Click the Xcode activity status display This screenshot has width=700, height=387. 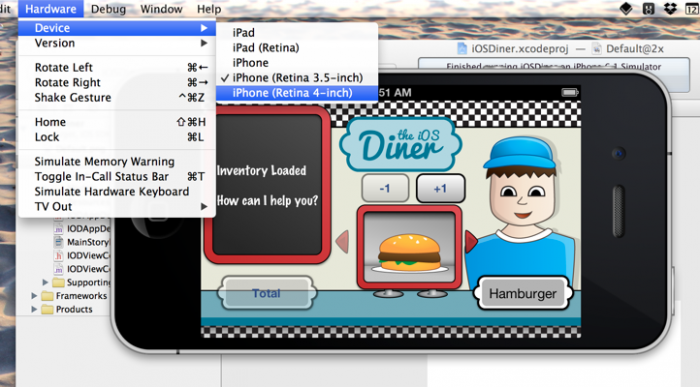pyautogui.click(x=554, y=74)
